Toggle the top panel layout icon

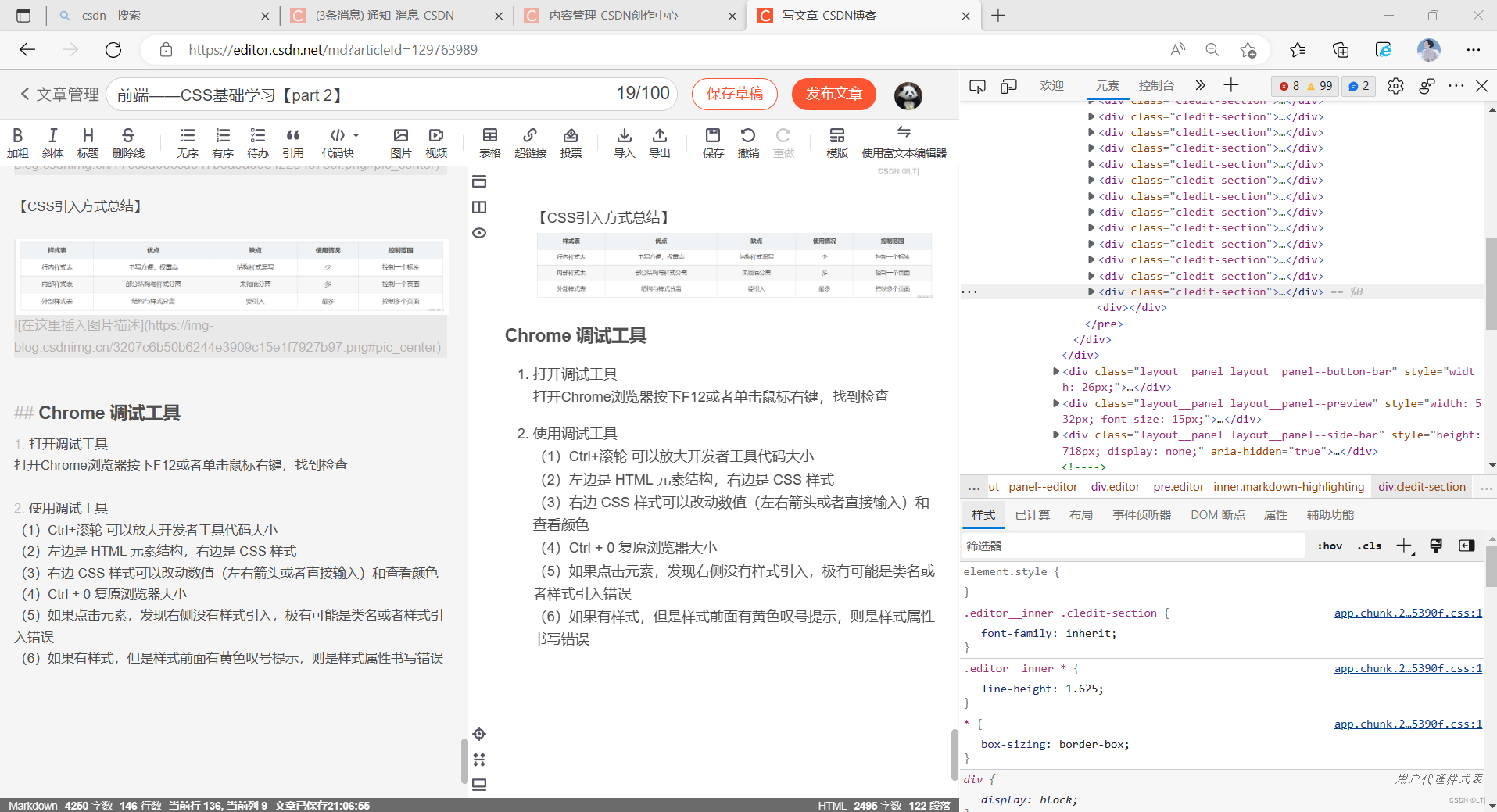[479, 181]
